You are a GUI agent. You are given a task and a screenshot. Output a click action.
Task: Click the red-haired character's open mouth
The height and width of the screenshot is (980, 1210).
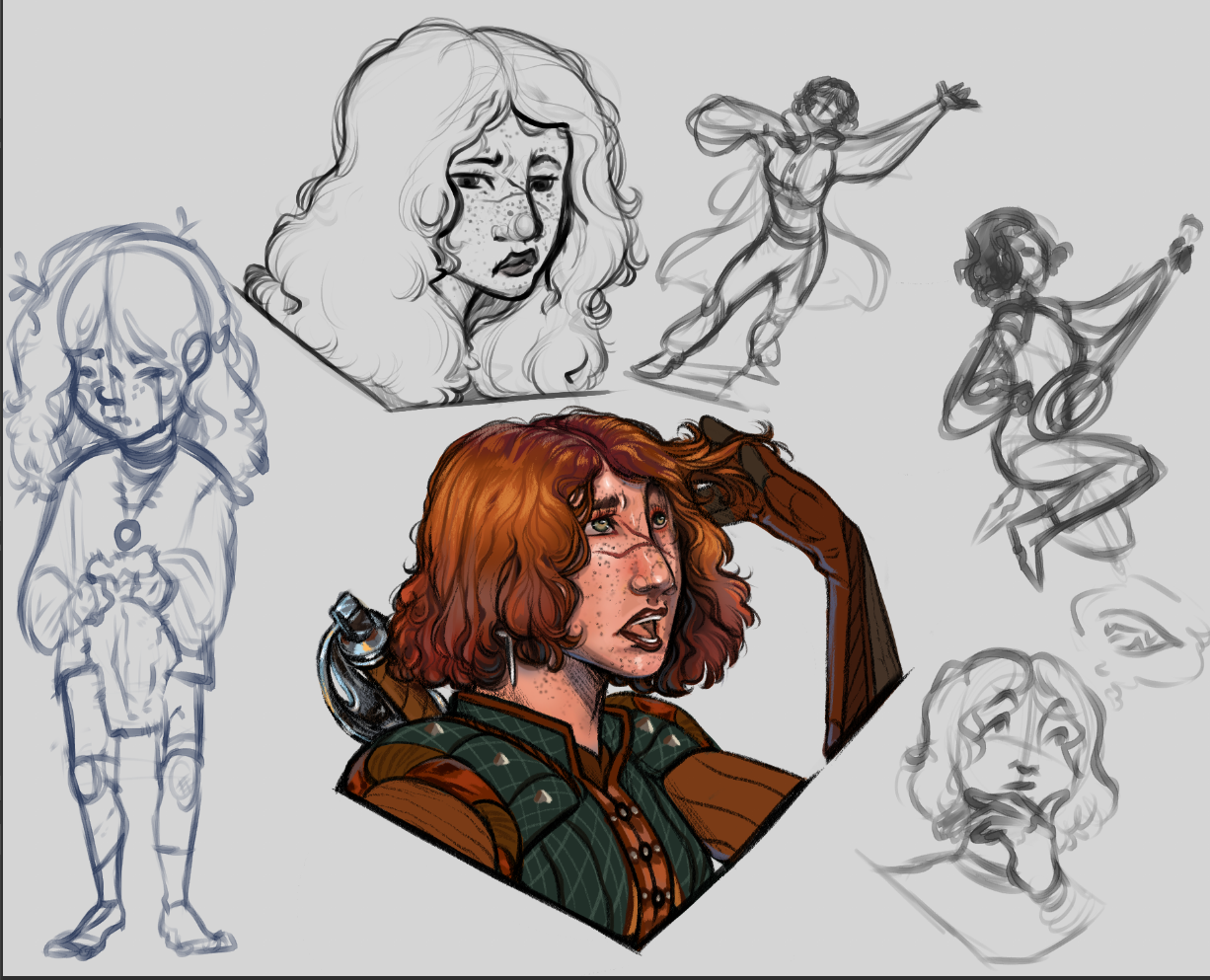point(643,627)
